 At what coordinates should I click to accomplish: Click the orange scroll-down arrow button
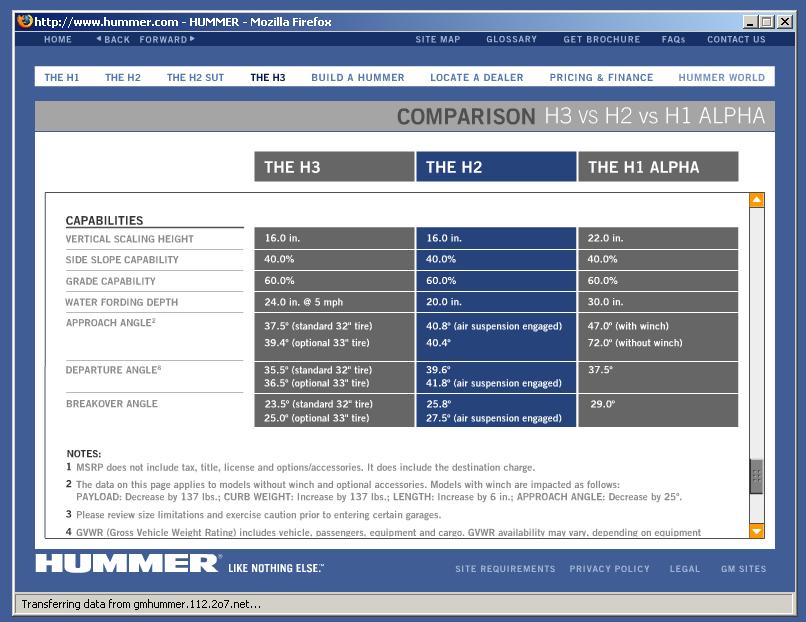[x=756, y=530]
